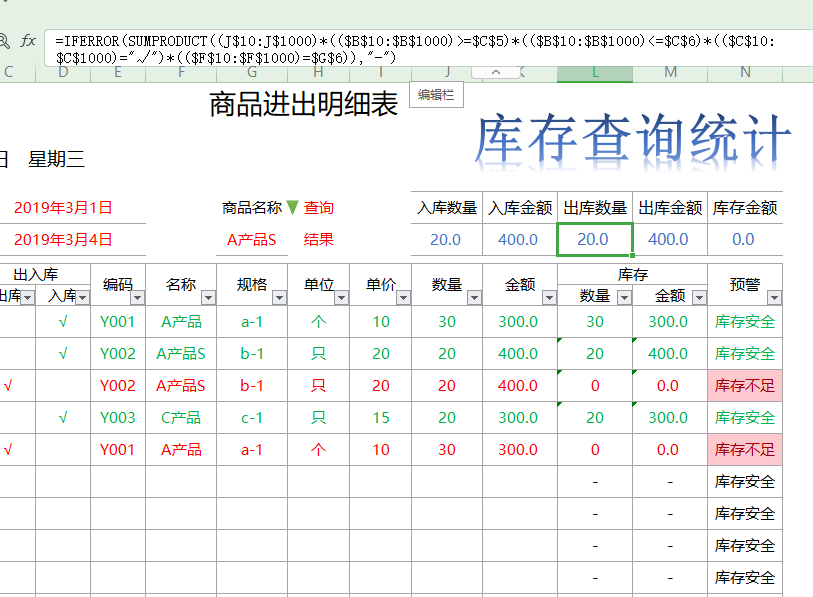Select the 入库数量 result cell 20.0
The width and height of the screenshot is (813, 597).
click(x=446, y=240)
